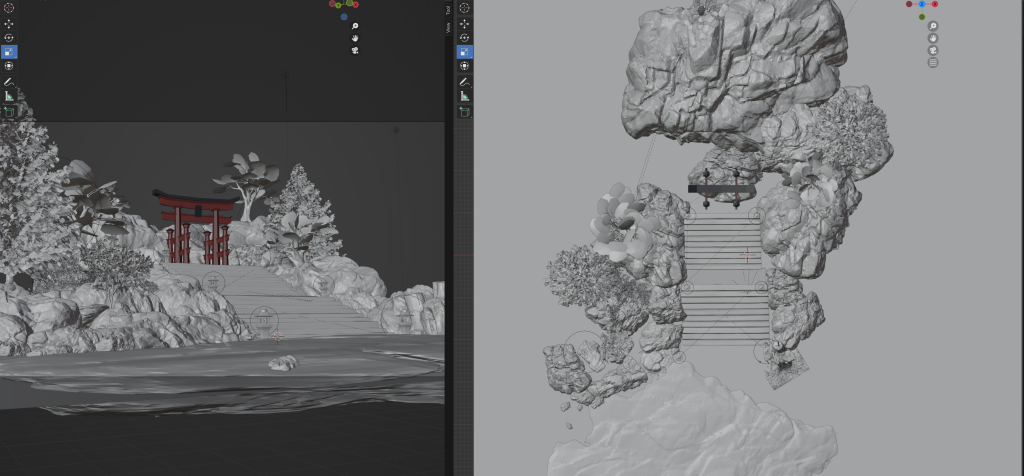Click the dark red negative X dot on right gizmo

click(x=909, y=4)
